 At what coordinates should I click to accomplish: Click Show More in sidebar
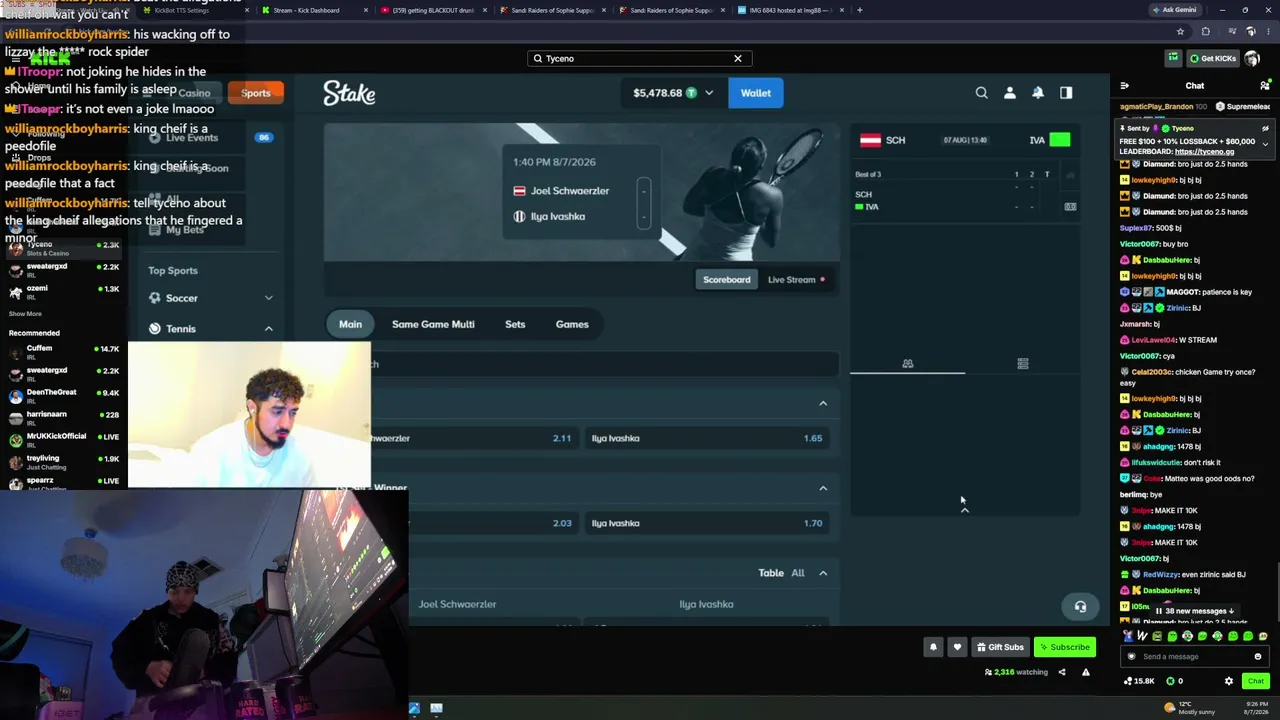coord(25,314)
